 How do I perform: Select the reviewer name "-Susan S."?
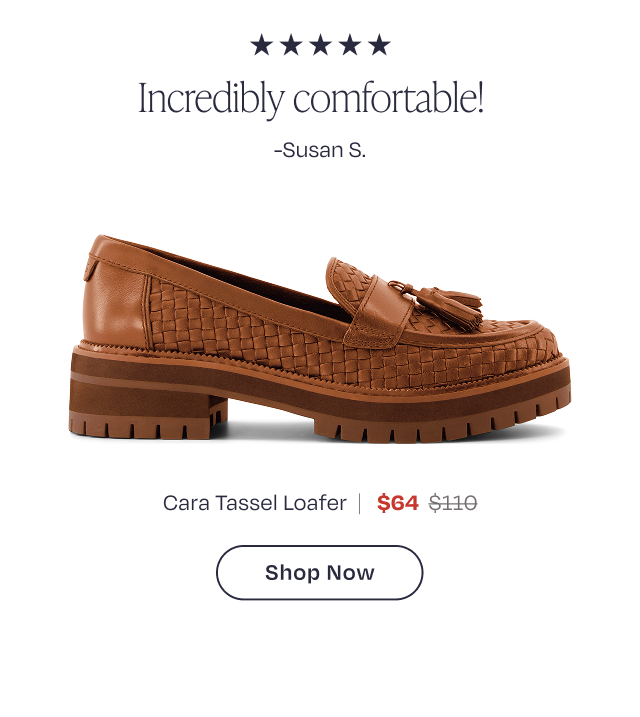click(320, 152)
